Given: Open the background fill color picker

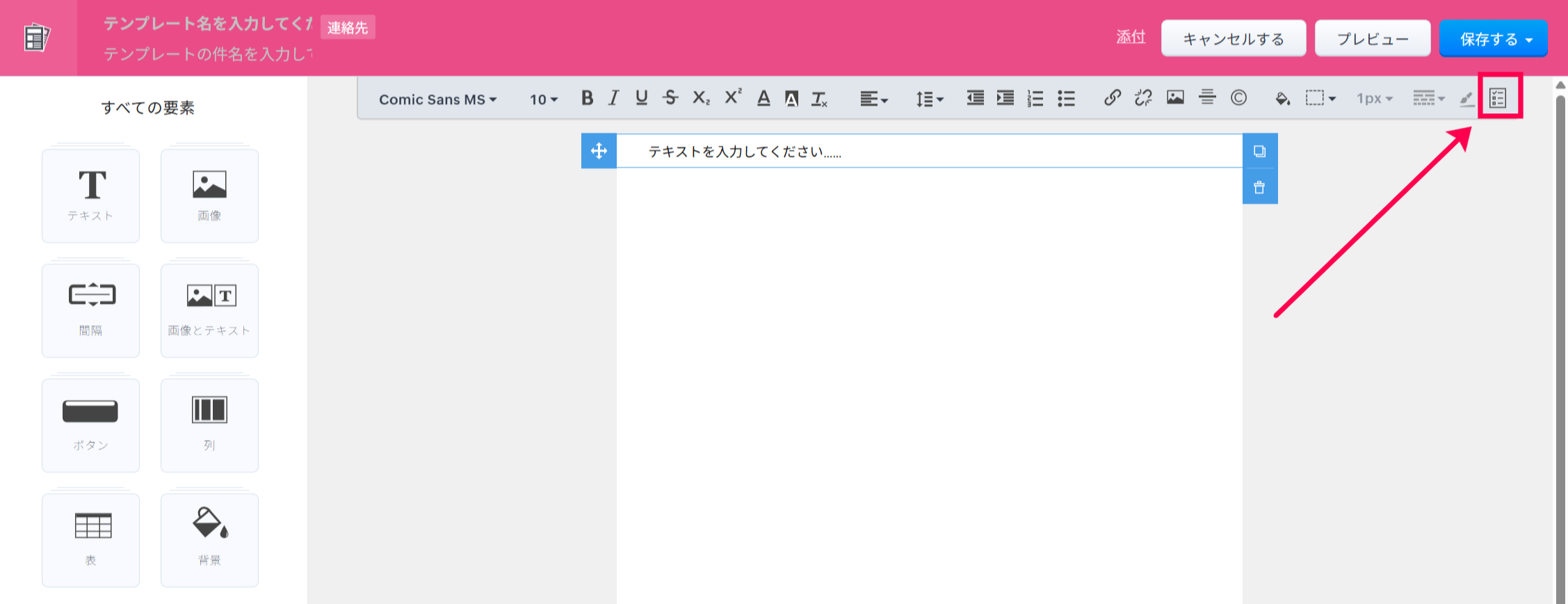Looking at the screenshot, I should point(1282,98).
